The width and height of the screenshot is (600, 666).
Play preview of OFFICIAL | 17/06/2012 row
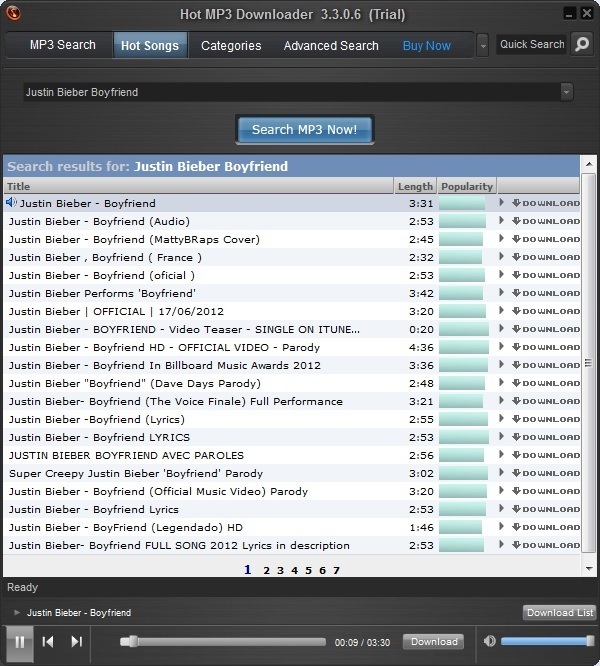pos(501,310)
